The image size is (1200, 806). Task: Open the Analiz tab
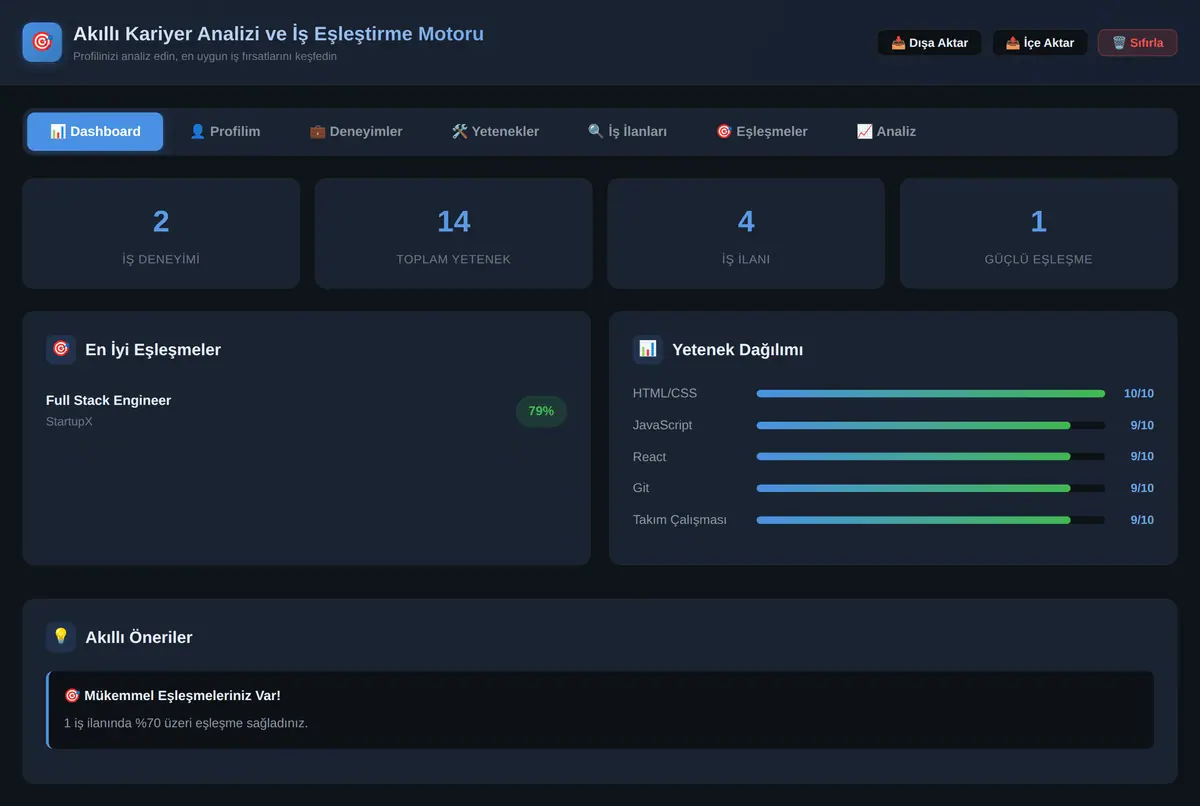(886, 132)
